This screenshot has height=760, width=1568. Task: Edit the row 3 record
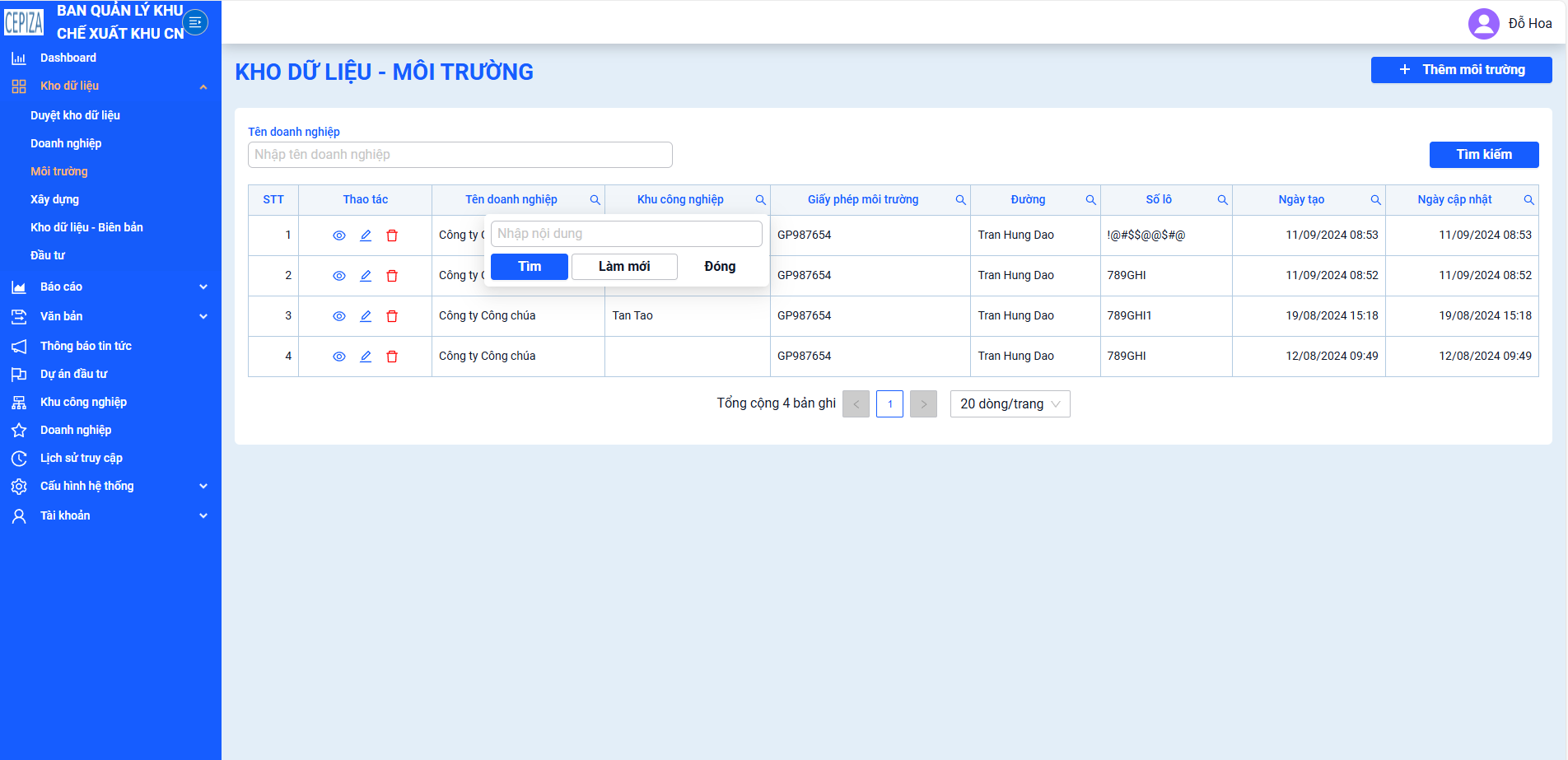point(366,316)
